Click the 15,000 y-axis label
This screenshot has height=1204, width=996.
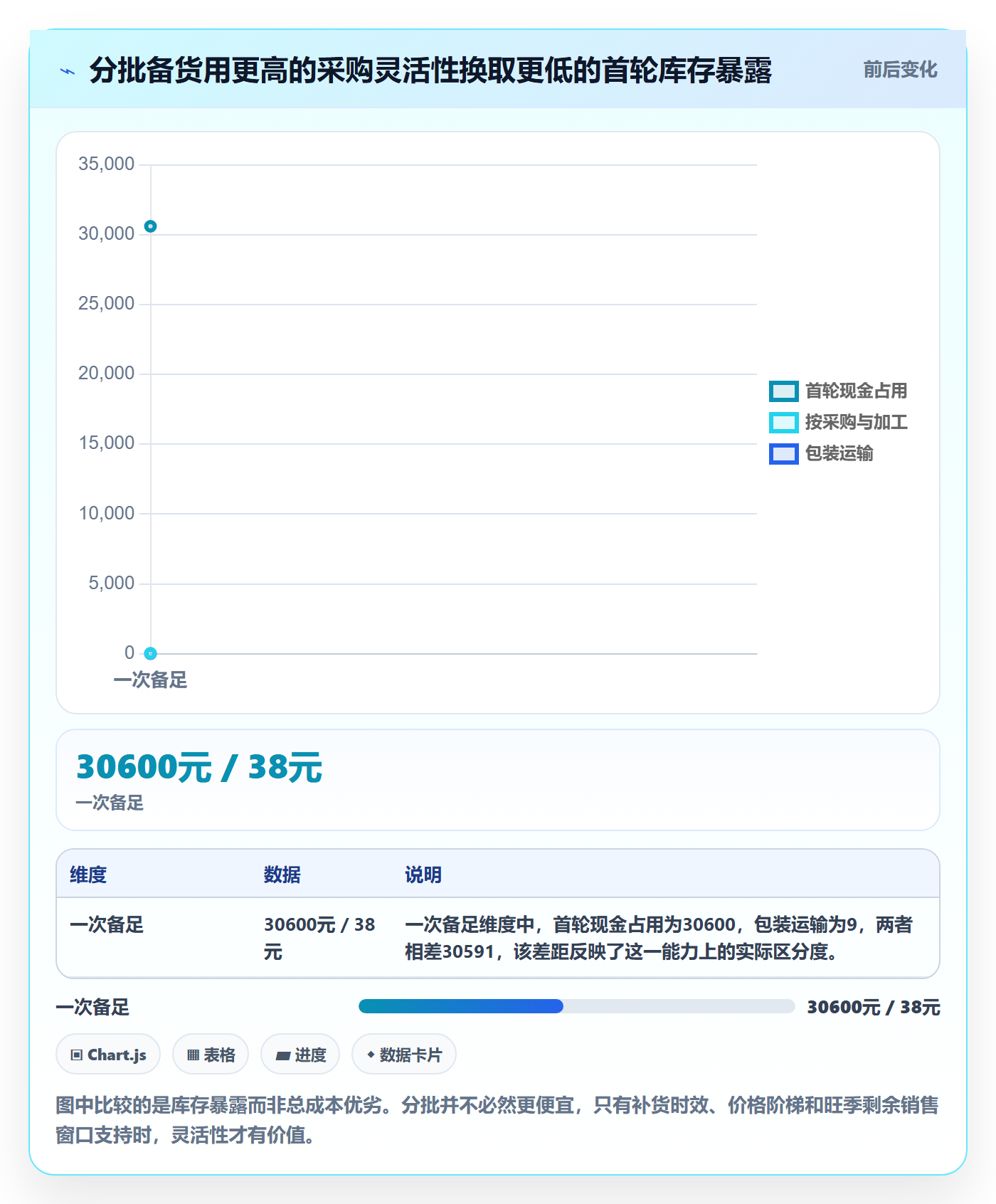106,443
